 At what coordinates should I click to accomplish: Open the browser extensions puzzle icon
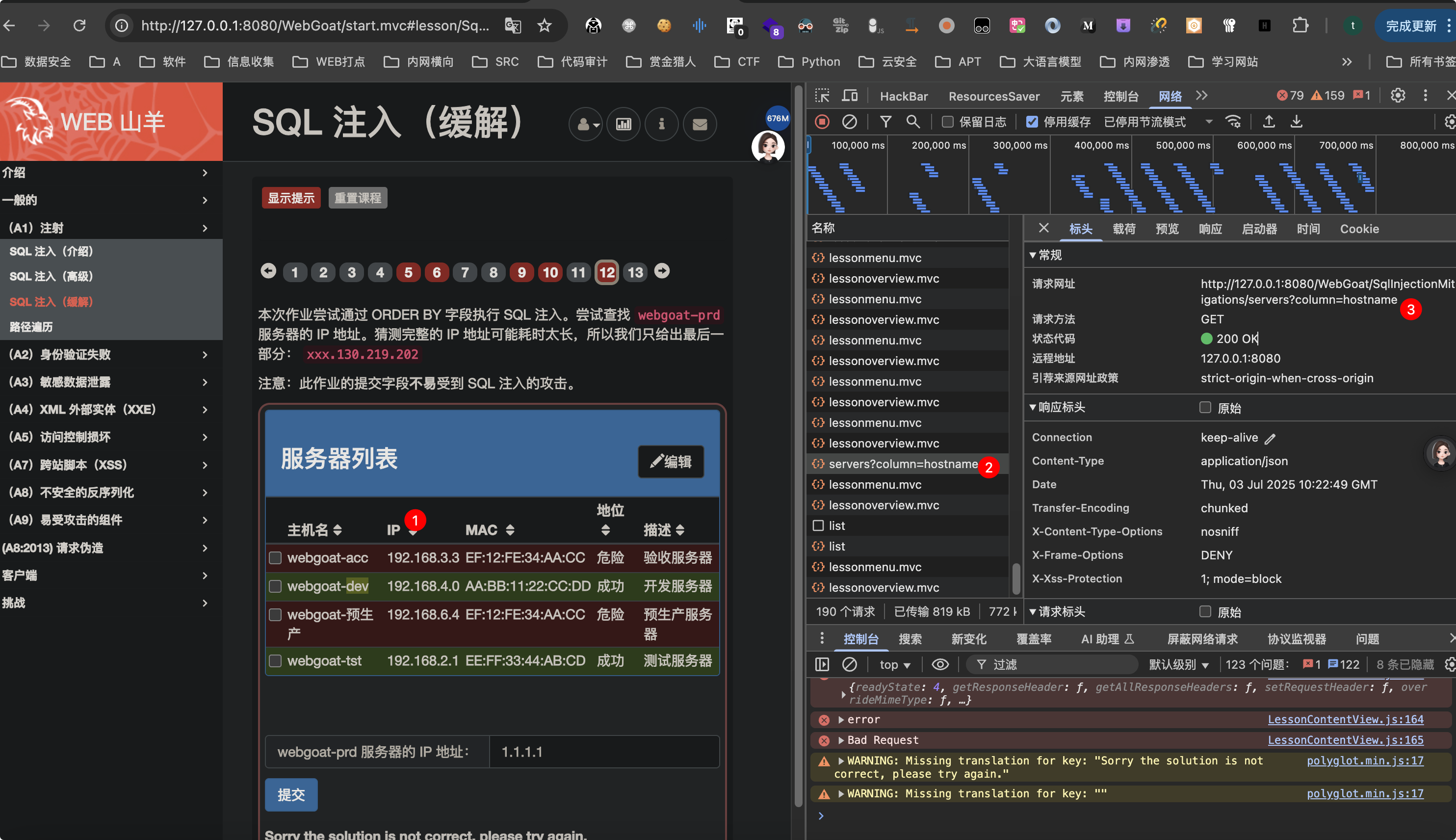coord(1300,26)
